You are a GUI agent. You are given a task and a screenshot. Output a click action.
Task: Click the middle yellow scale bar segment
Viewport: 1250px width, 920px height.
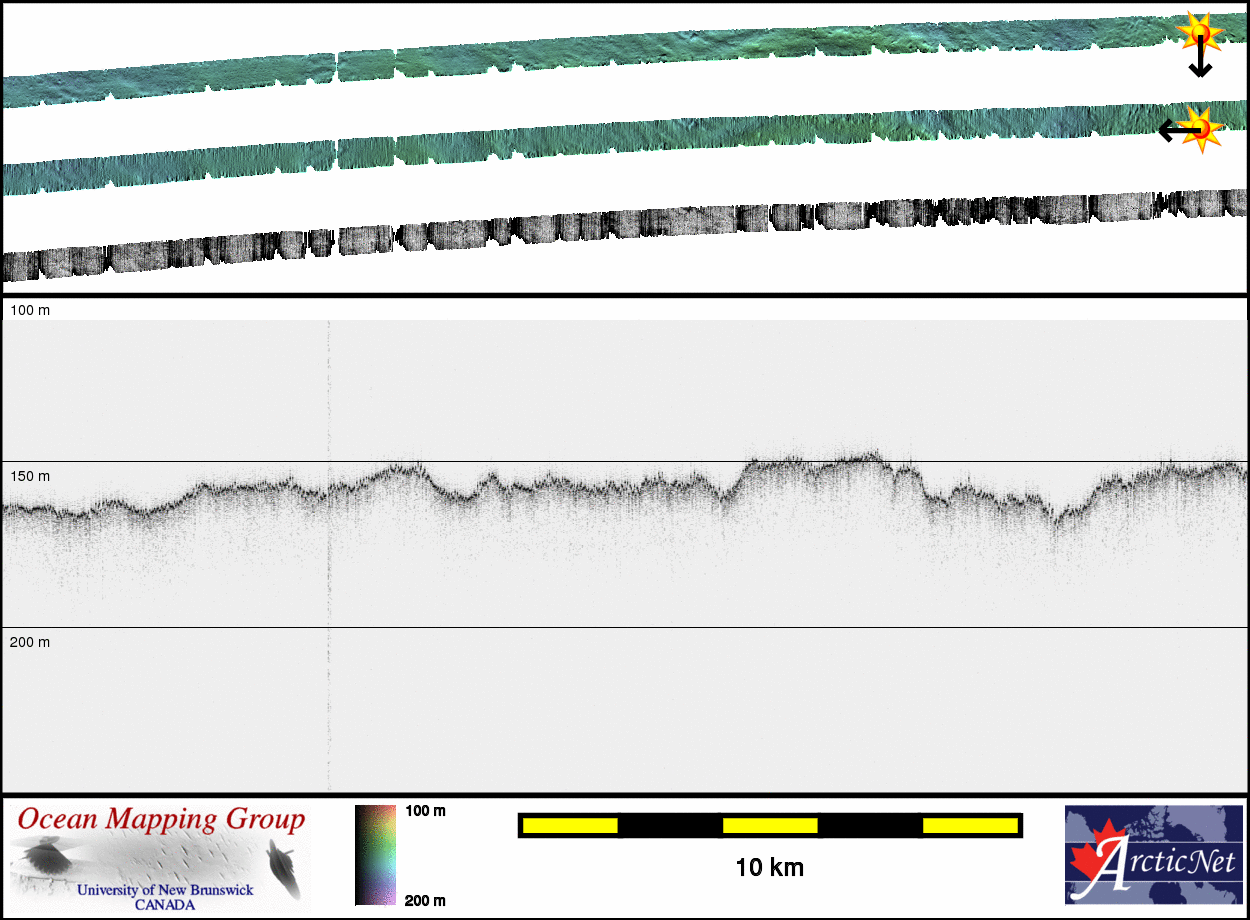pyautogui.click(x=770, y=825)
